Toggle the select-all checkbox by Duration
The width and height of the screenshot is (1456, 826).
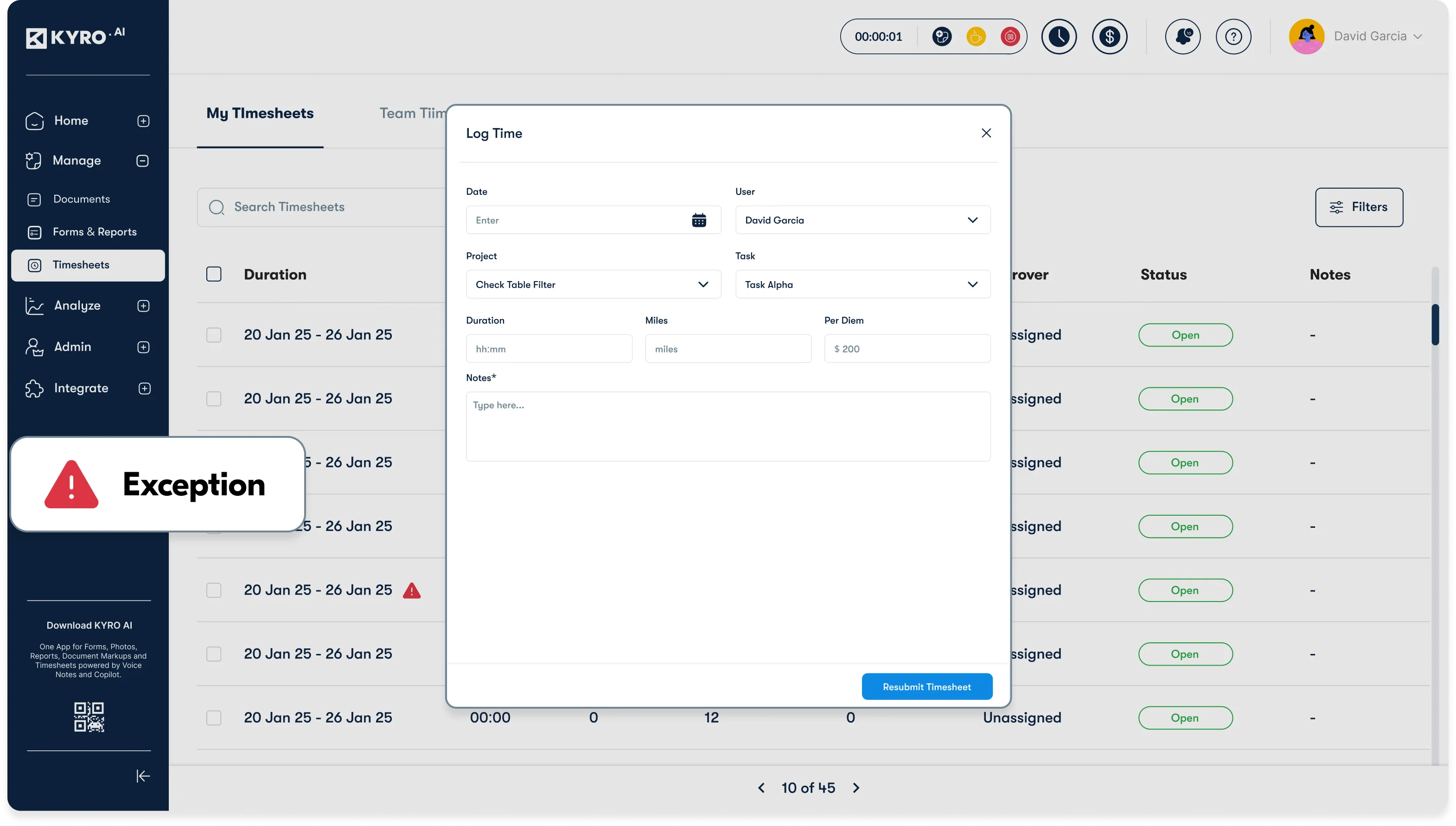[x=214, y=275]
